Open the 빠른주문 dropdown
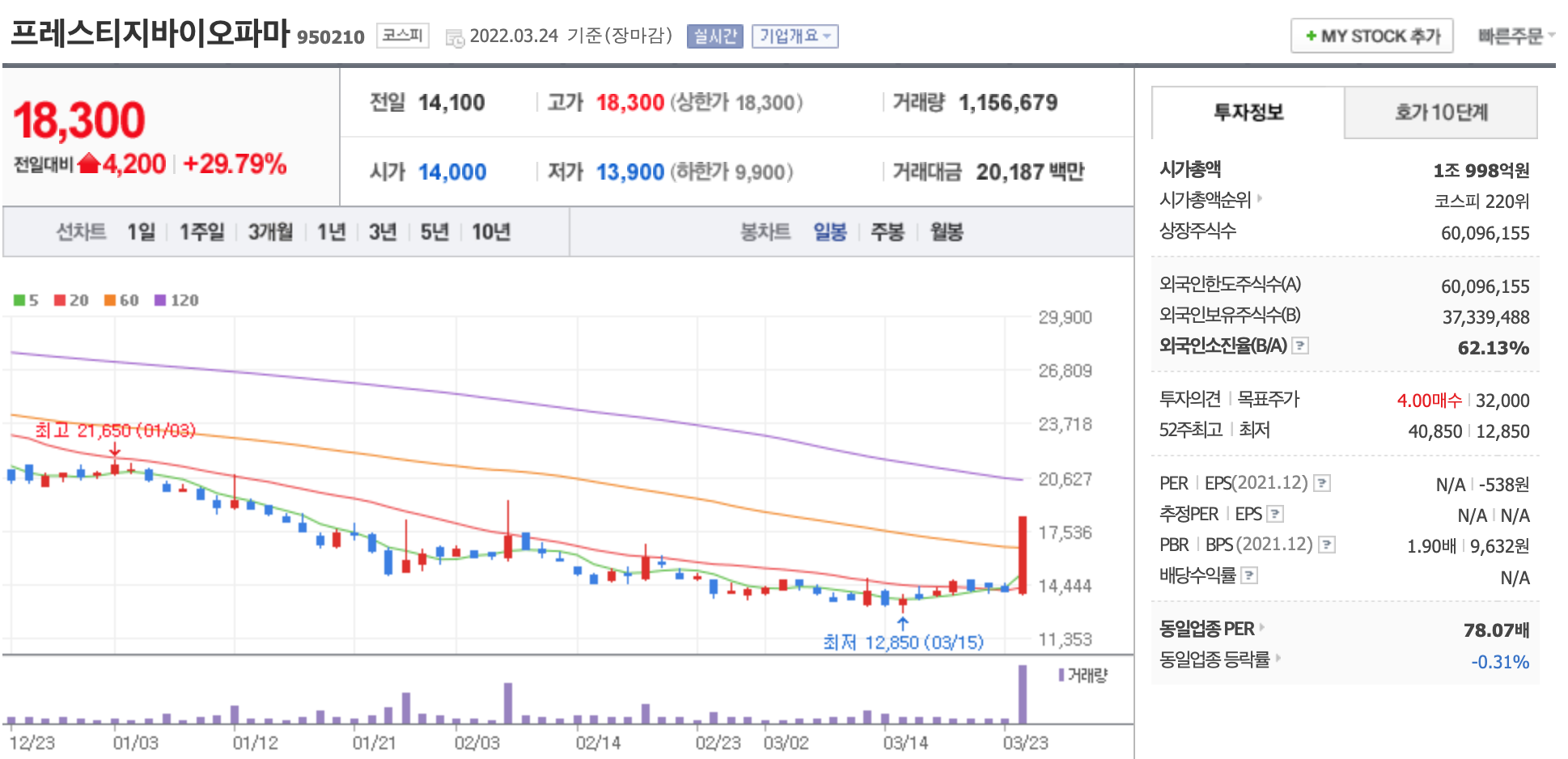 click(x=1515, y=36)
